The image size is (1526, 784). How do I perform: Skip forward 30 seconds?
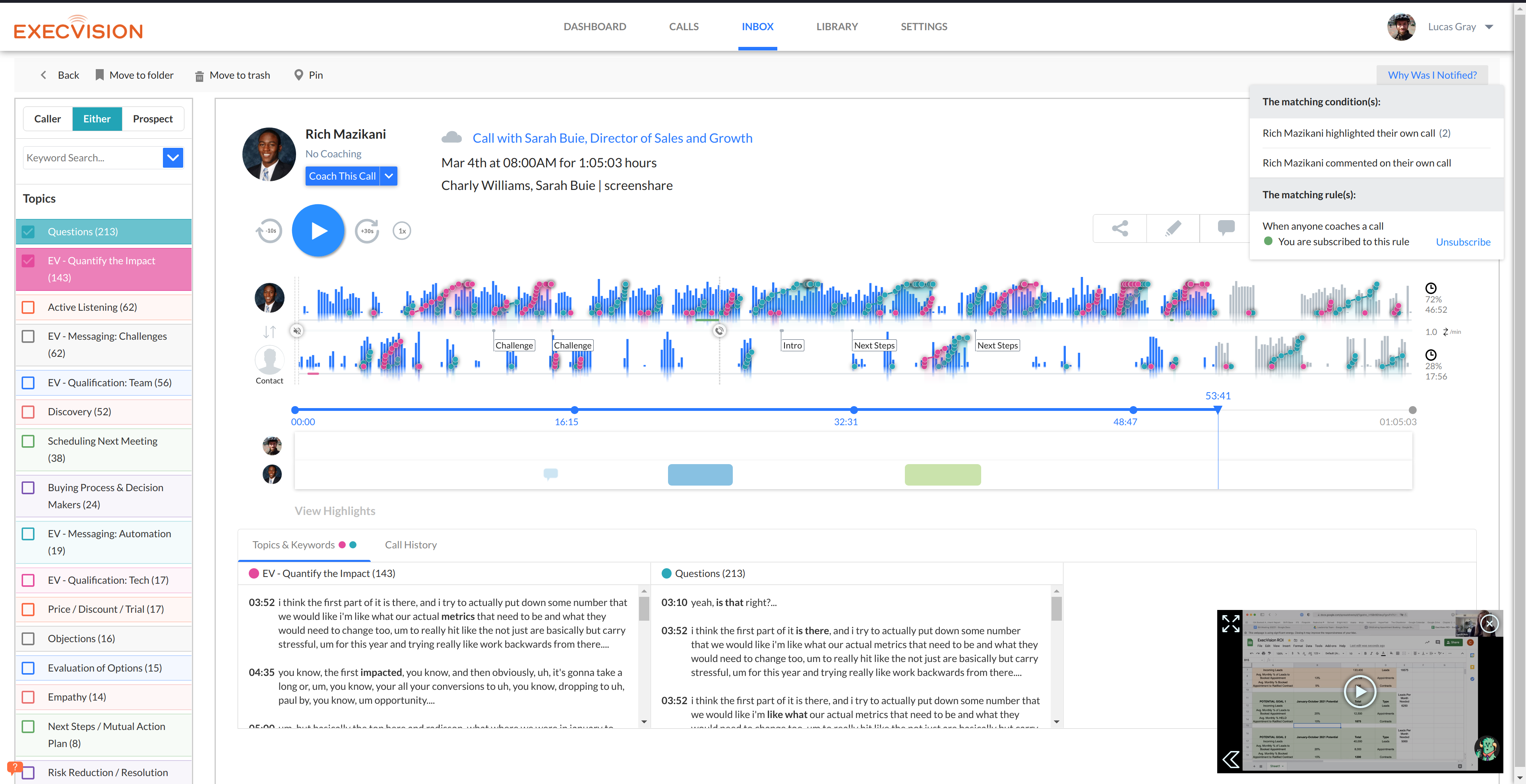(367, 231)
